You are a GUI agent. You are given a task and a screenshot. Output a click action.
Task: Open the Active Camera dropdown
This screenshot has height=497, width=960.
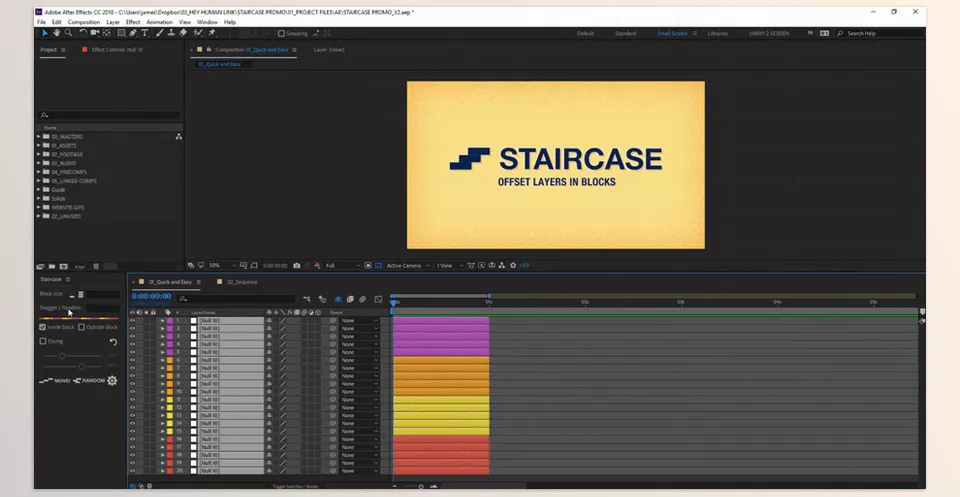(408, 266)
